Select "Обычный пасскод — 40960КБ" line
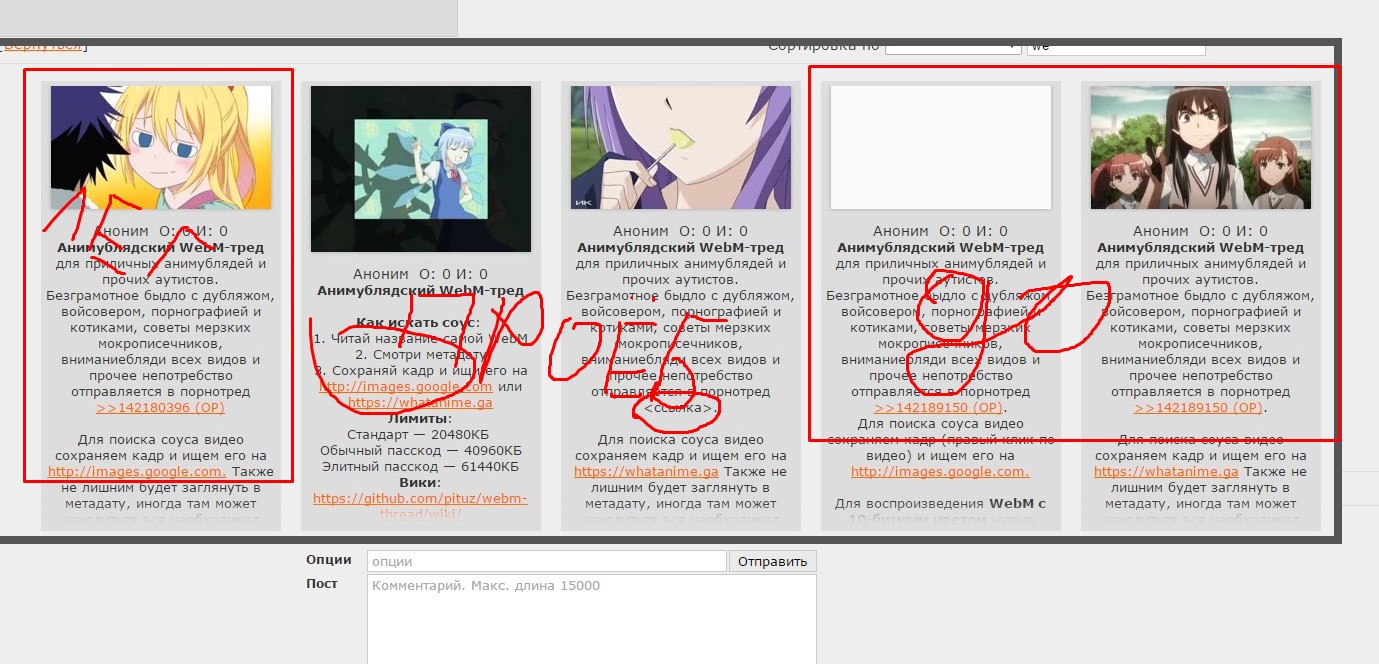The height and width of the screenshot is (664, 1379). pyautogui.click(x=421, y=451)
